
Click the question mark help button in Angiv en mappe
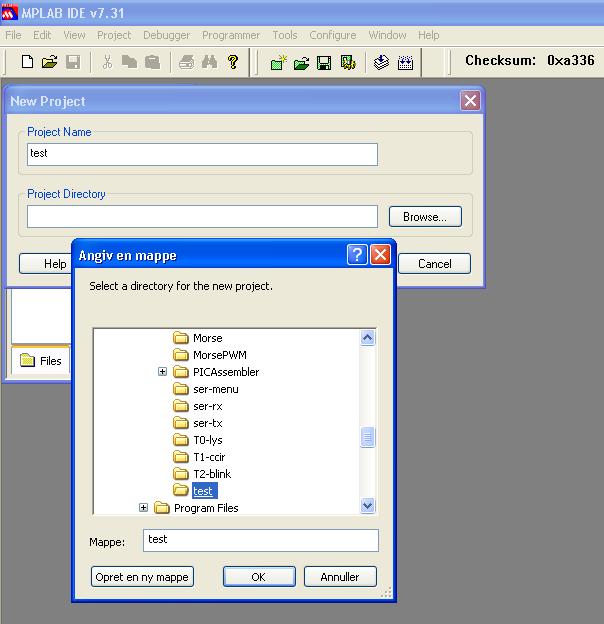tap(357, 254)
